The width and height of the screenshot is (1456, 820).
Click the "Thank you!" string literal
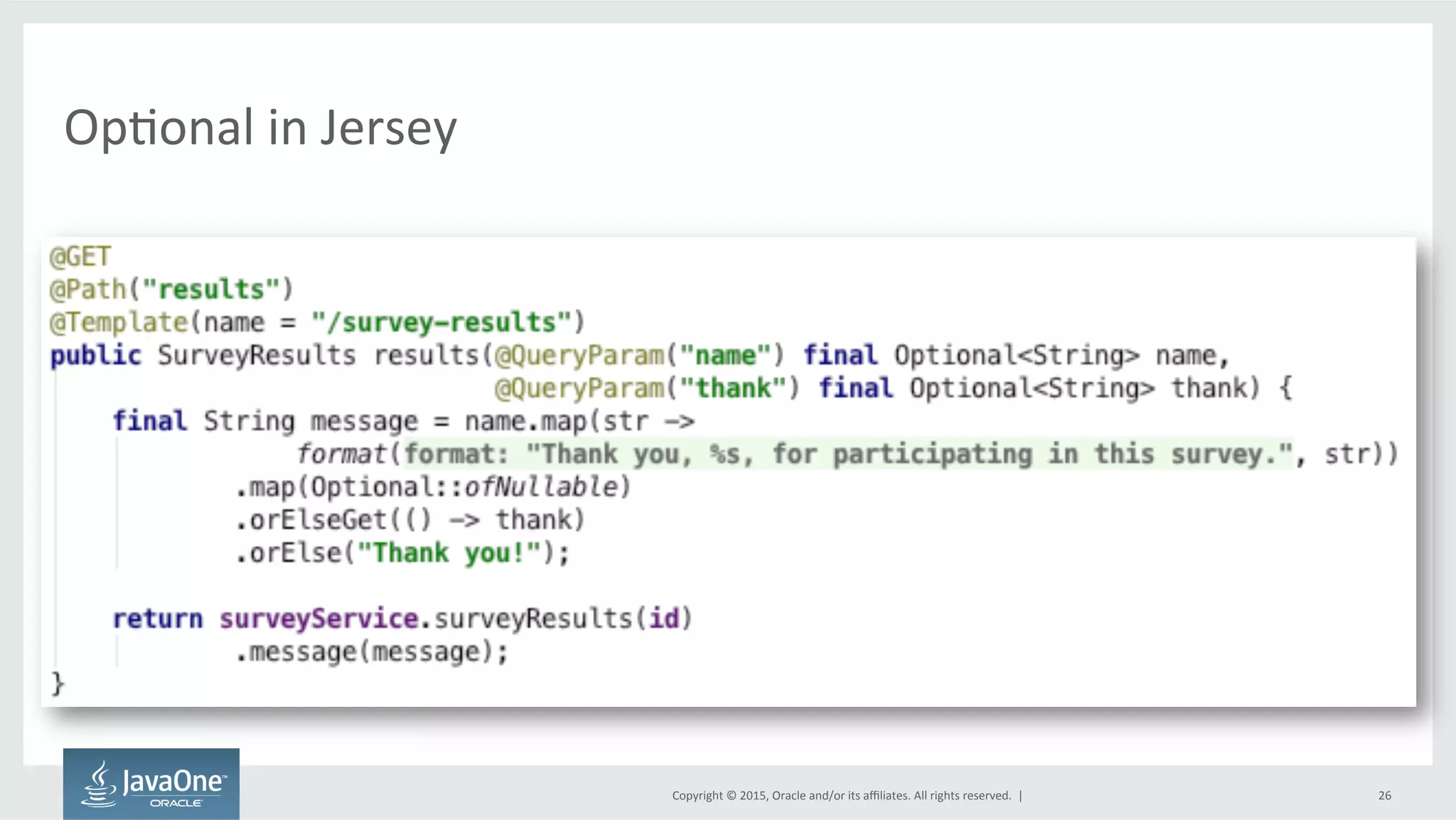449,553
